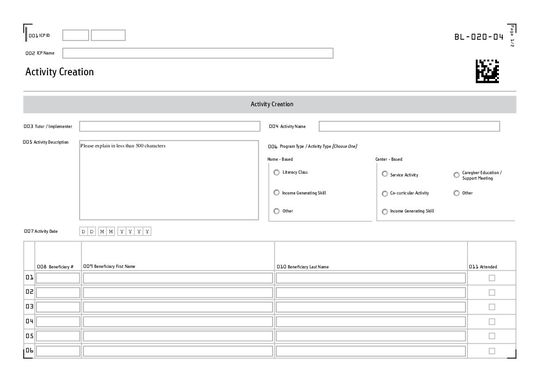Viewport: 540px width, 382px height.
Task: Focus the Tutor / Implementer field
Action: point(169,126)
